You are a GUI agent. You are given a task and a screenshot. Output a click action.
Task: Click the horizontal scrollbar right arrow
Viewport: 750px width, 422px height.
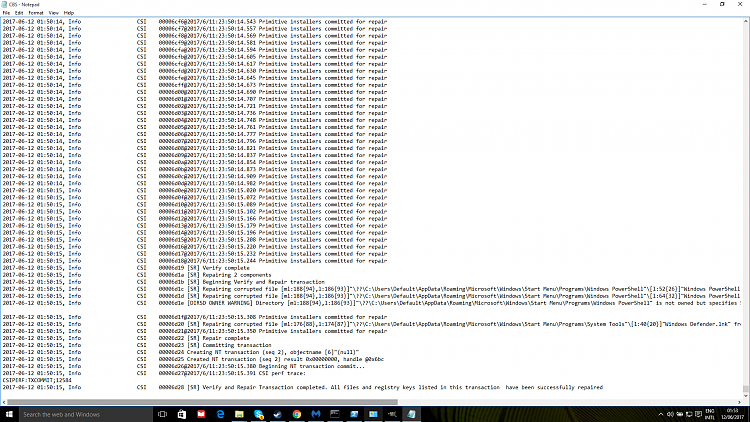tap(739, 402)
